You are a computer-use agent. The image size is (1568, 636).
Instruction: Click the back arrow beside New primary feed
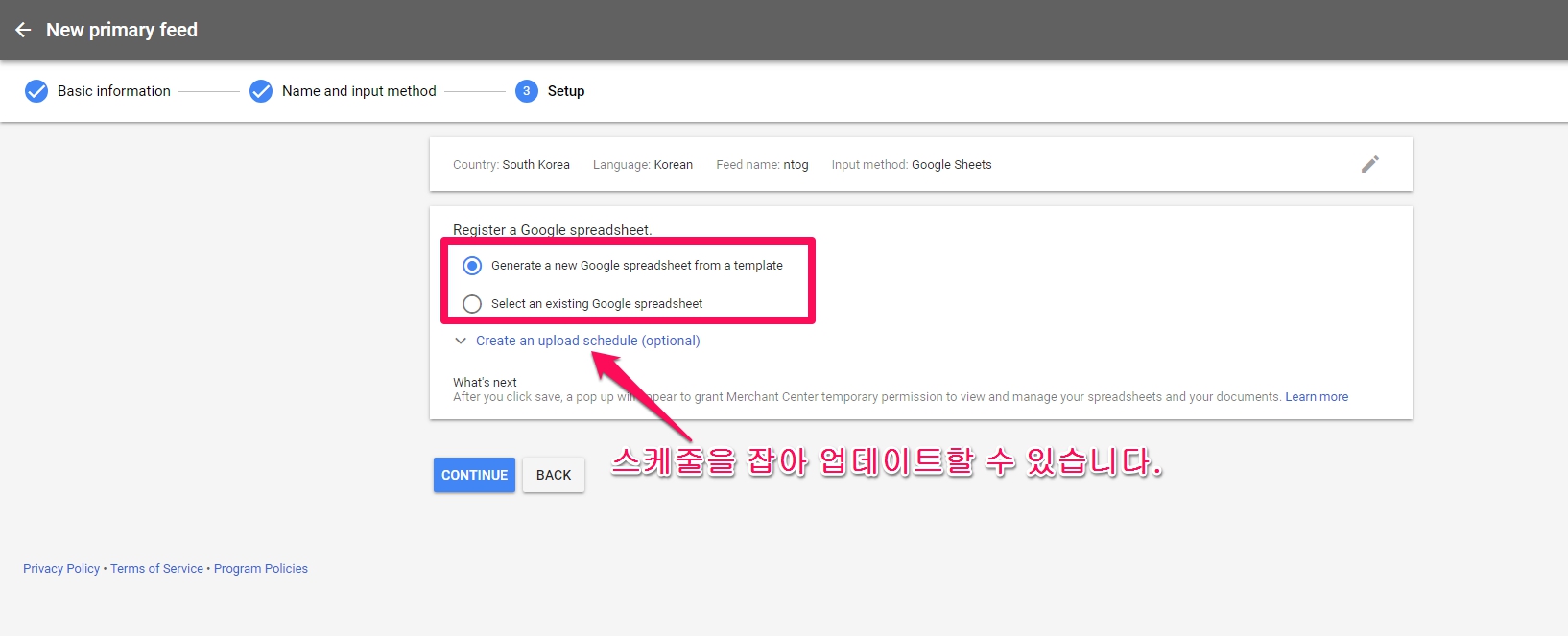coord(23,30)
